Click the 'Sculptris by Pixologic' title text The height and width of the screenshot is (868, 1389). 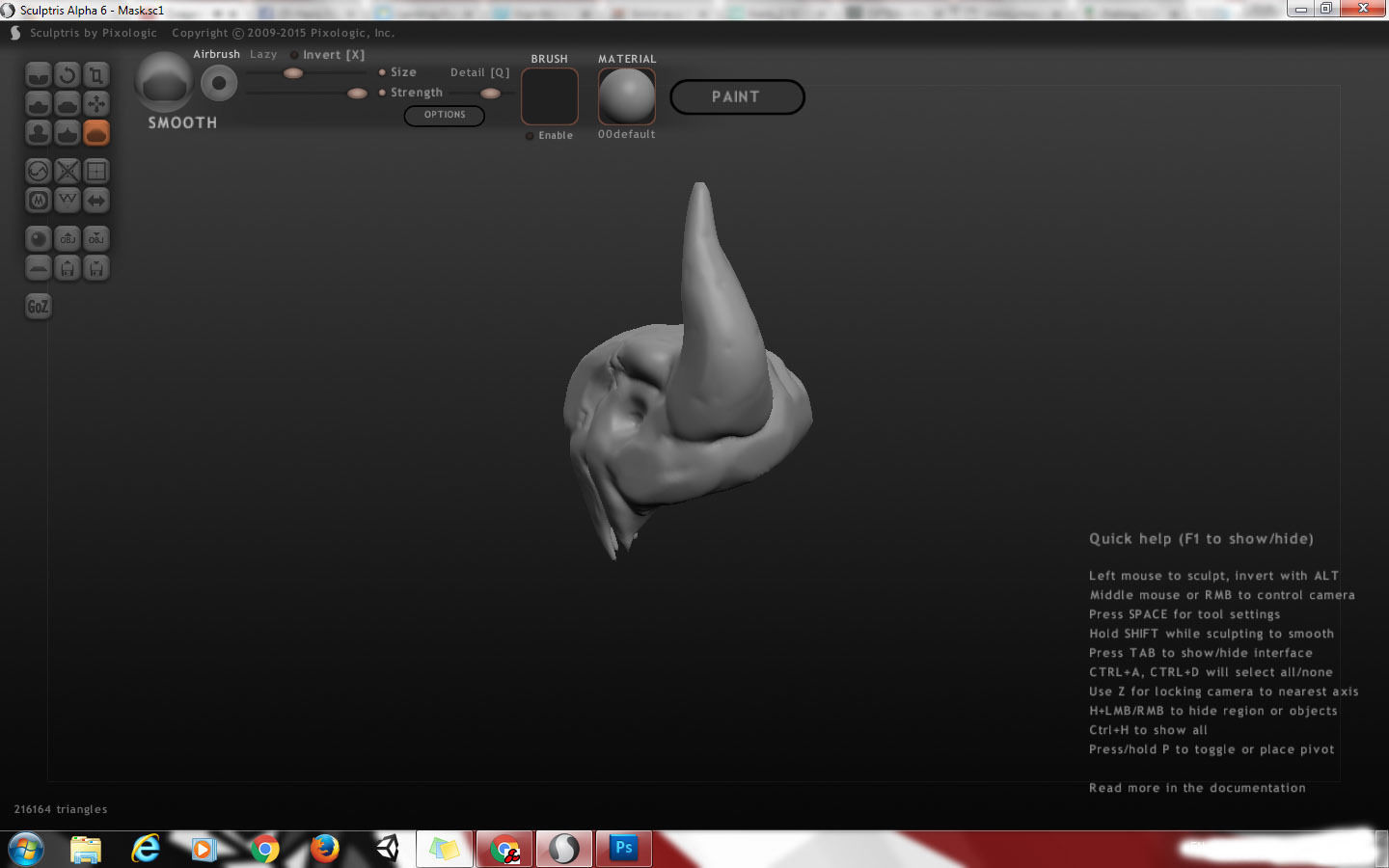94,33
